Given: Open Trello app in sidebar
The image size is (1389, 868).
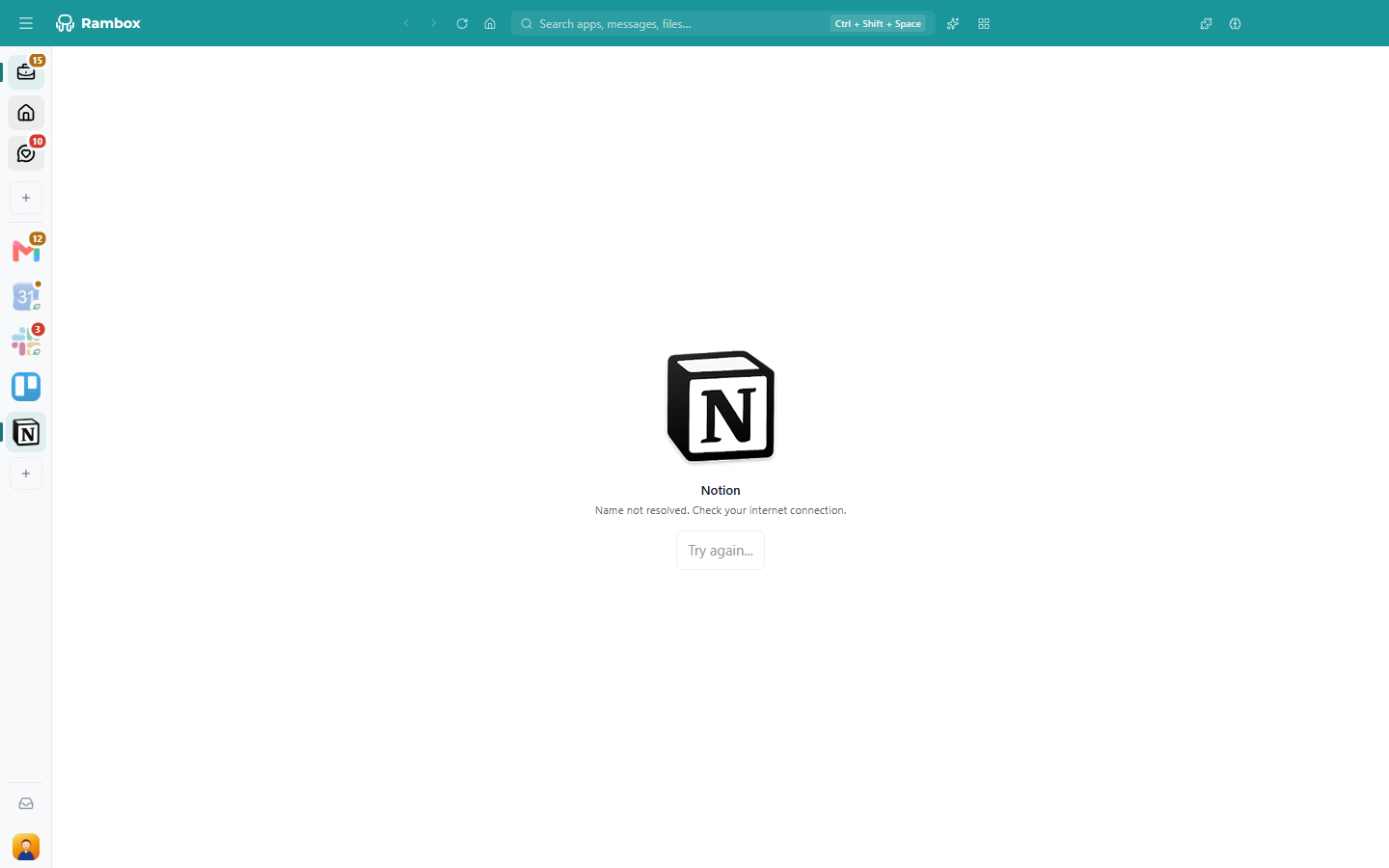Looking at the screenshot, I should coord(26,387).
